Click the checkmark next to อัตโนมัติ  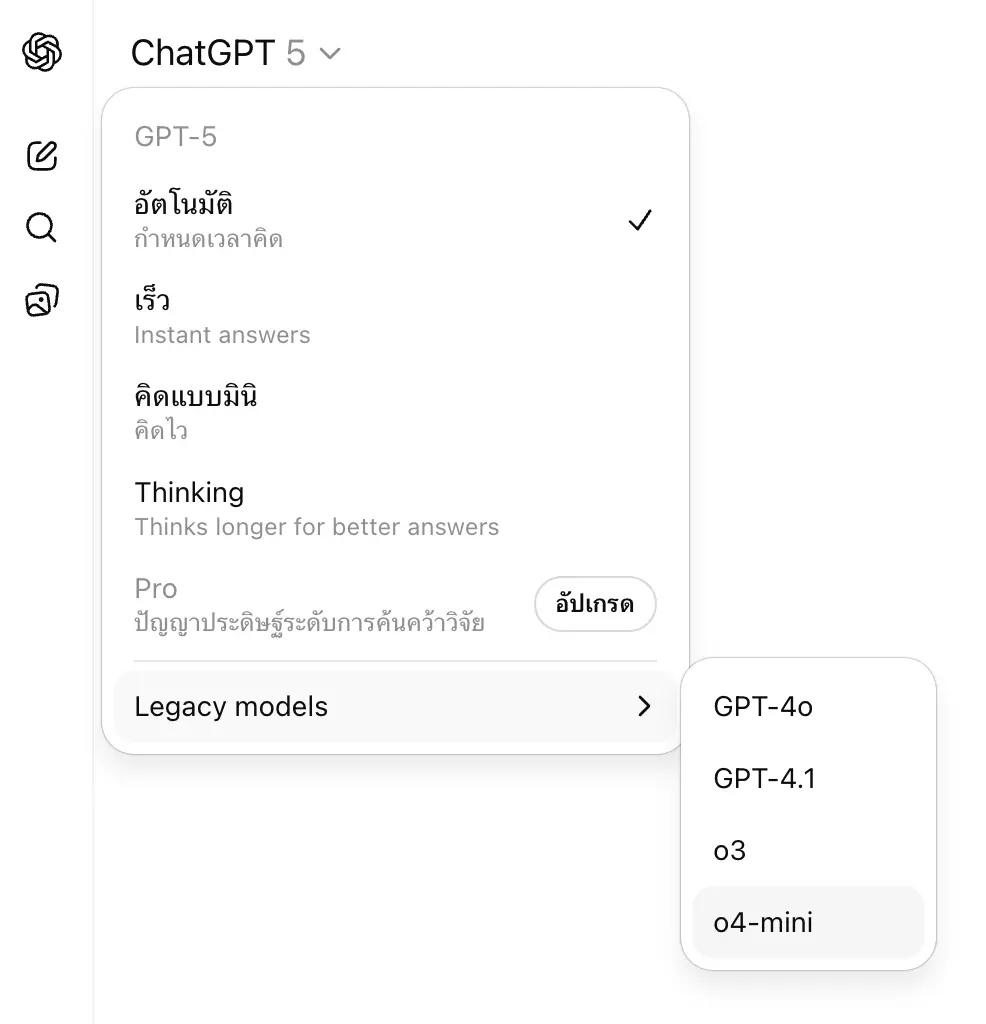pos(640,220)
